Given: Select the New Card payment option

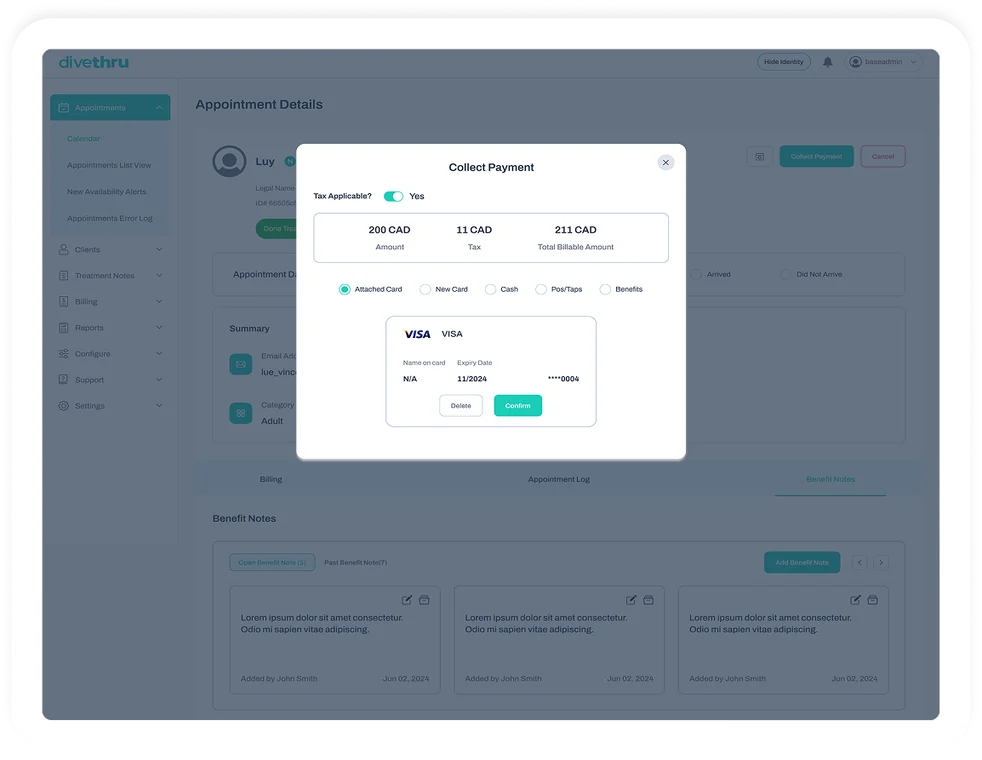Looking at the screenshot, I should pos(425,289).
